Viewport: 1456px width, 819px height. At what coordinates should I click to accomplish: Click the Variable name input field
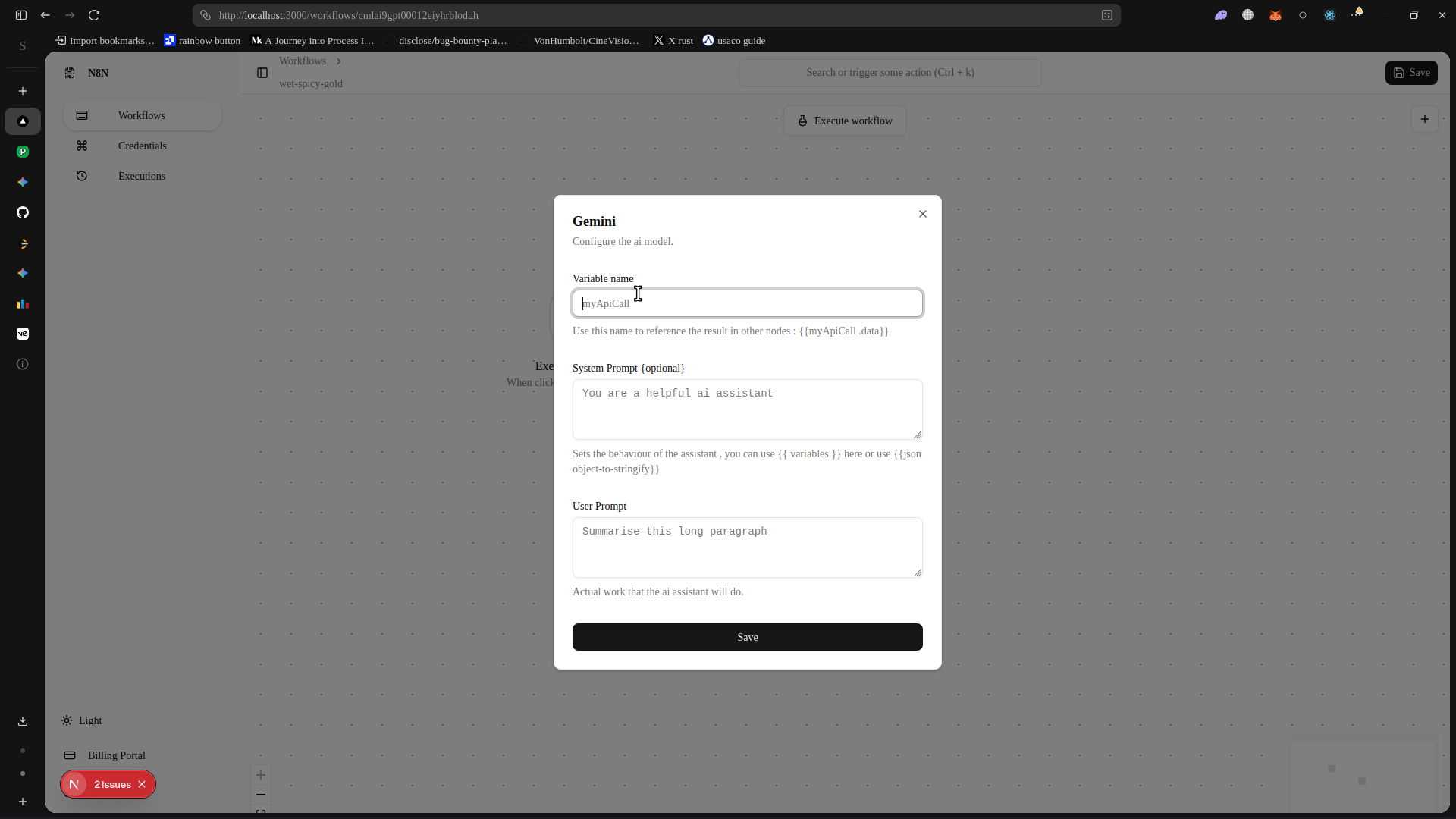click(x=747, y=303)
